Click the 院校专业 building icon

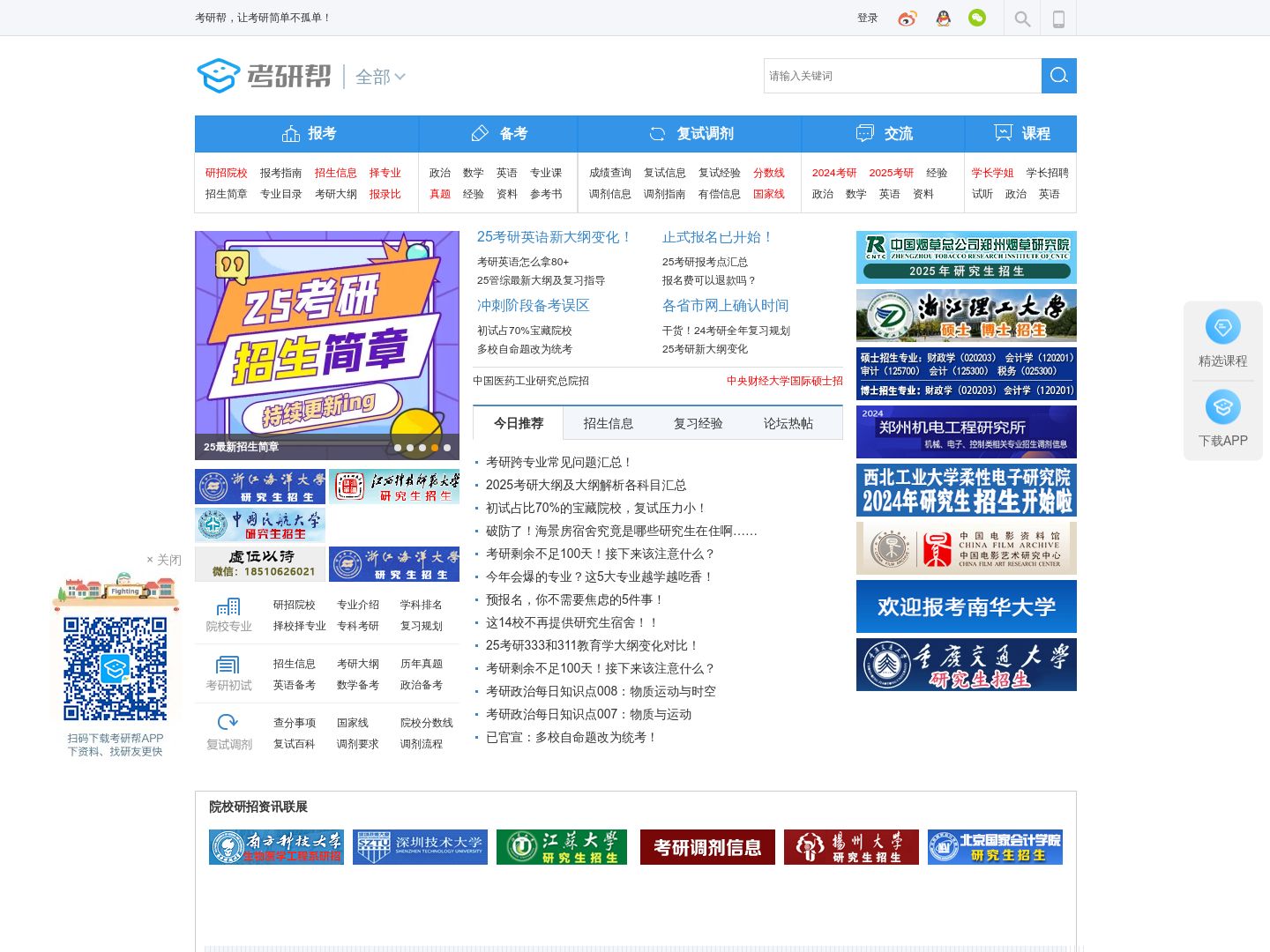click(x=228, y=606)
